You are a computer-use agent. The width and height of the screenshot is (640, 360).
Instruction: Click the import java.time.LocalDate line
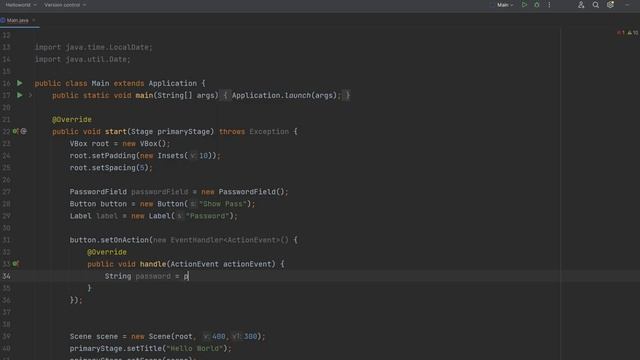[93, 47]
